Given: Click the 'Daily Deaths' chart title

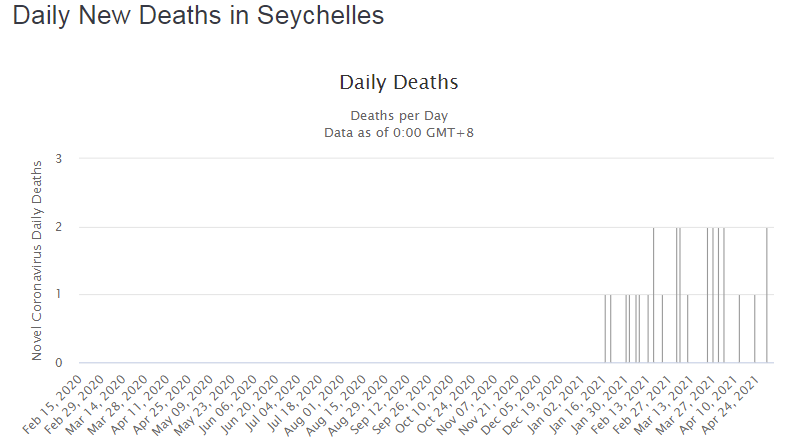Looking at the screenshot, I should point(398,82).
